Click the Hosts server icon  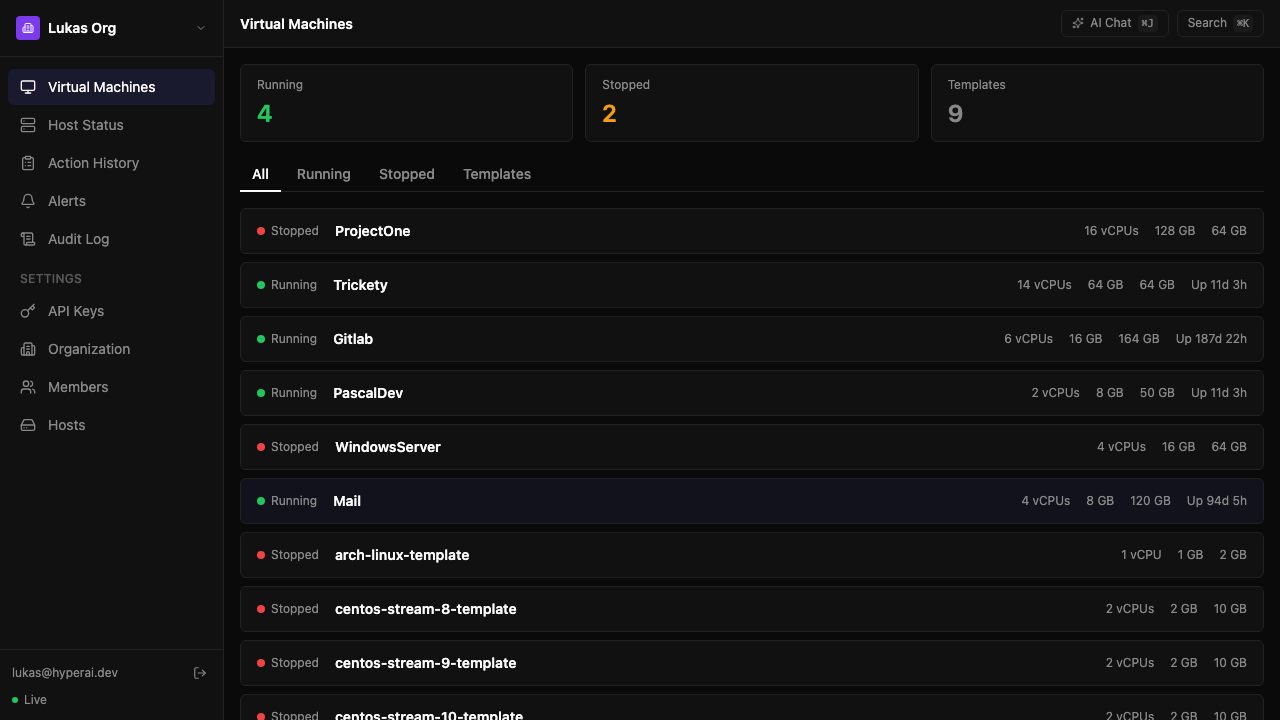[28, 425]
